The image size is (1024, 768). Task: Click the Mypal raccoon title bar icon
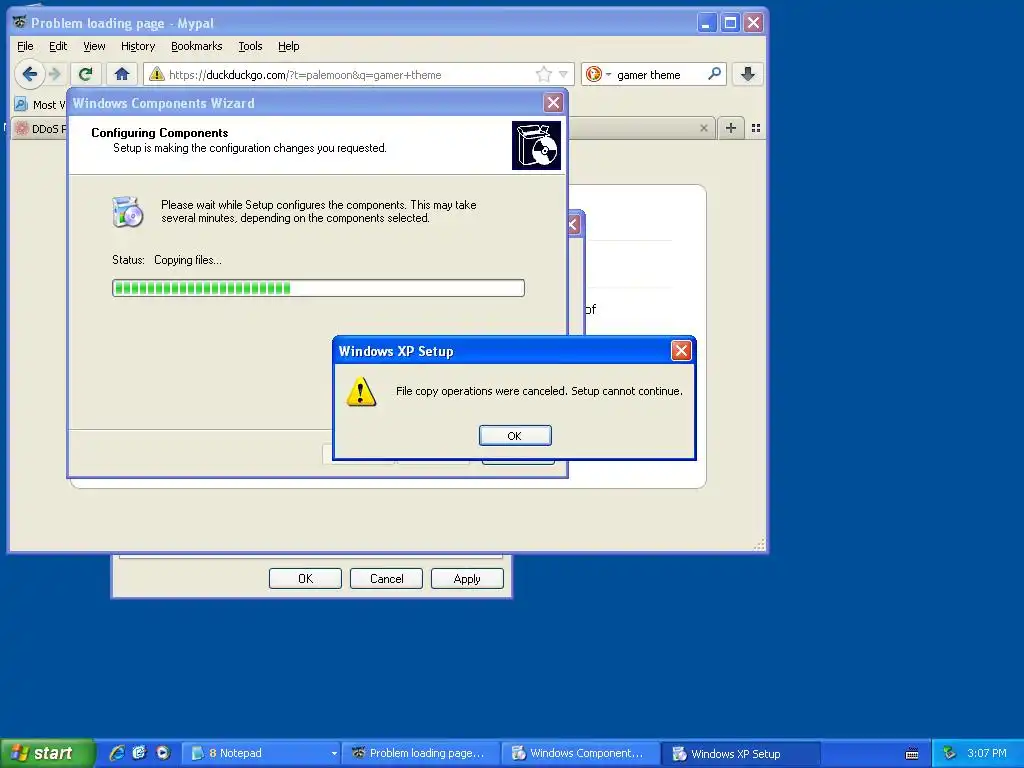click(x=20, y=22)
